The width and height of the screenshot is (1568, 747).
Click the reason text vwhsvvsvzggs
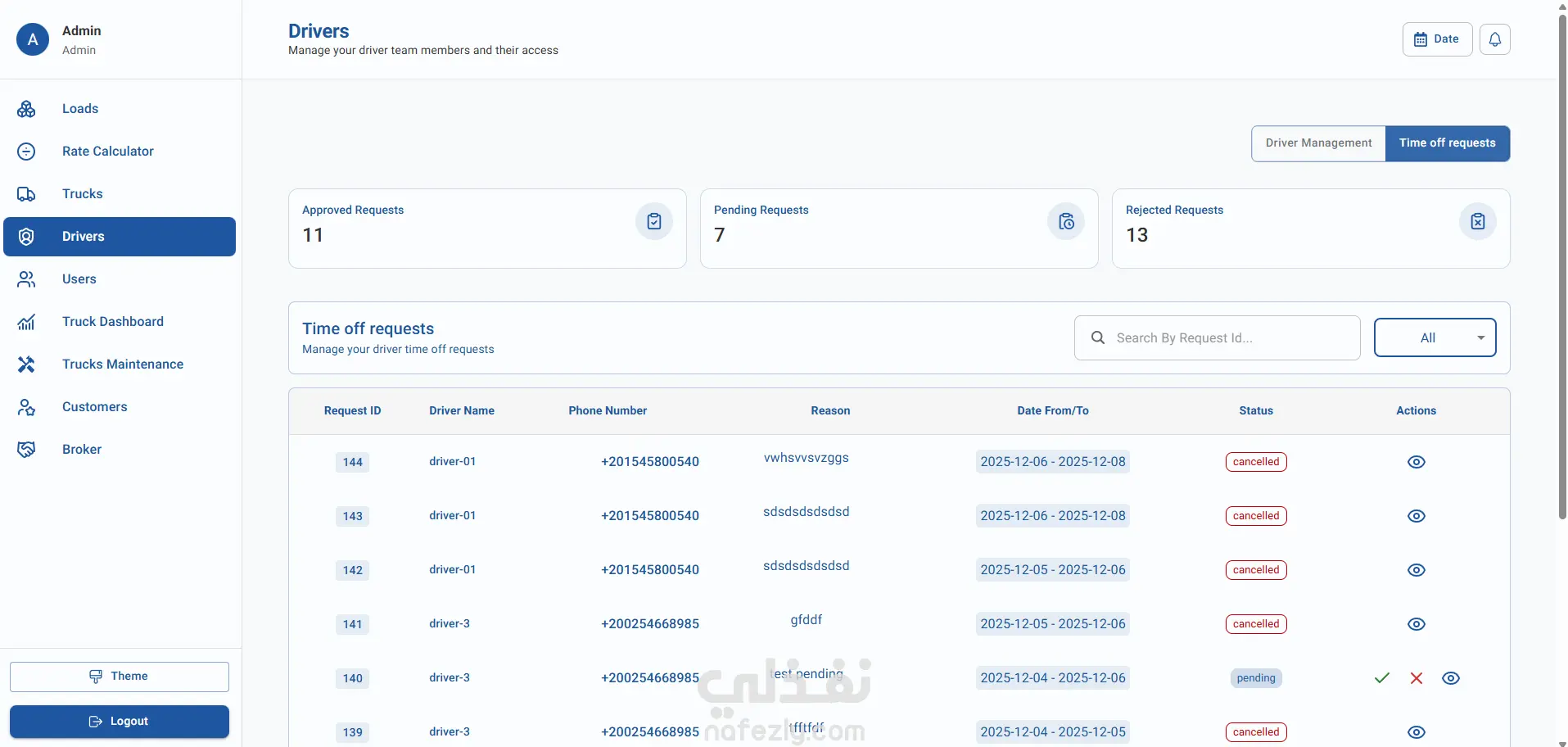pyautogui.click(x=807, y=458)
